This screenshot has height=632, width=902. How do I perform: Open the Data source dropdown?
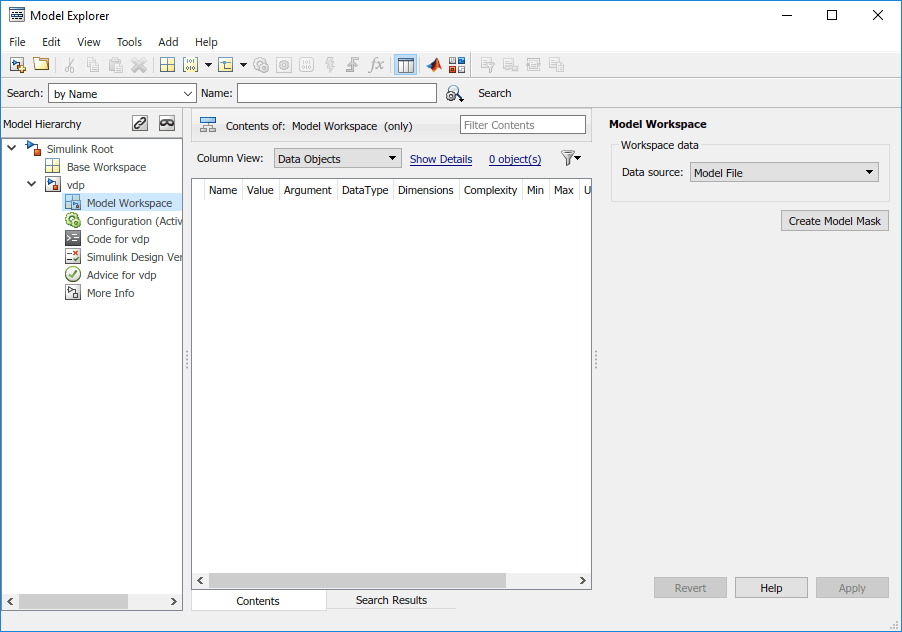784,173
